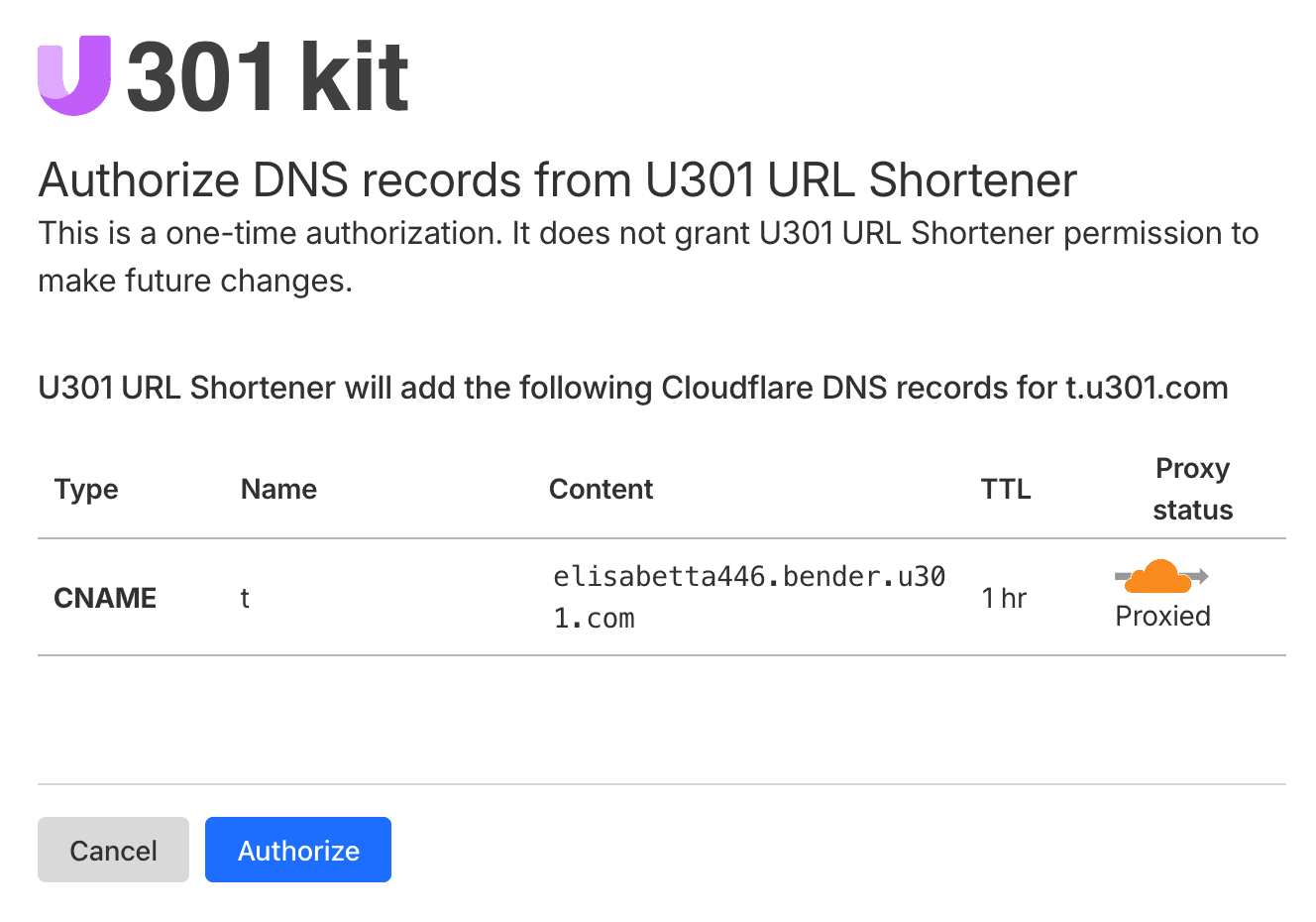The image size is (1316, 922).
Task: Click the Authorize DNS records heading
Action: click(557, 179)
